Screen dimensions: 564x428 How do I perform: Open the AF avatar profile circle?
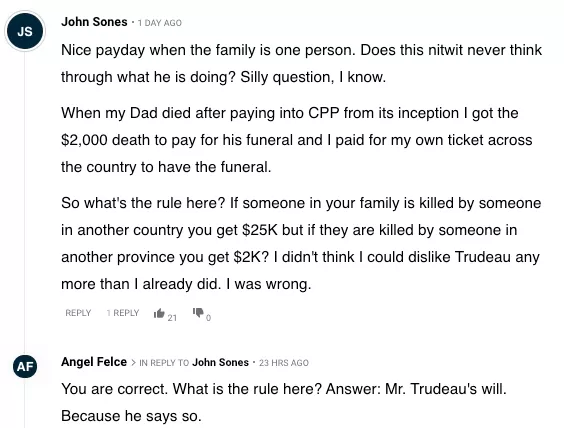25,366
